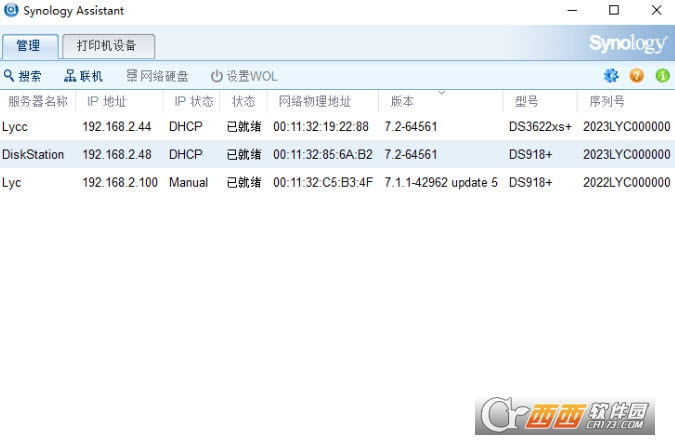Maximize the Synology Assistant window

[x=614, y=10]
